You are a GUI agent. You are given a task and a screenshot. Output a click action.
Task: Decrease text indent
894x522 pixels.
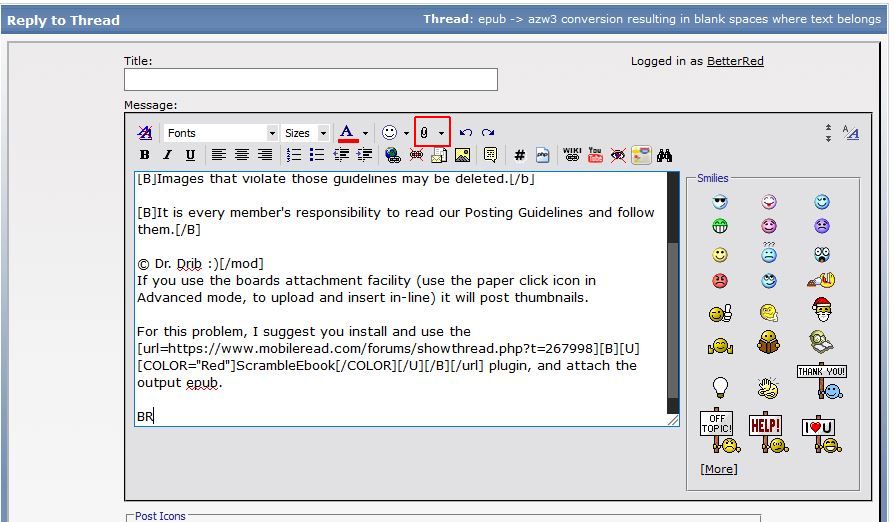point(341,155)
